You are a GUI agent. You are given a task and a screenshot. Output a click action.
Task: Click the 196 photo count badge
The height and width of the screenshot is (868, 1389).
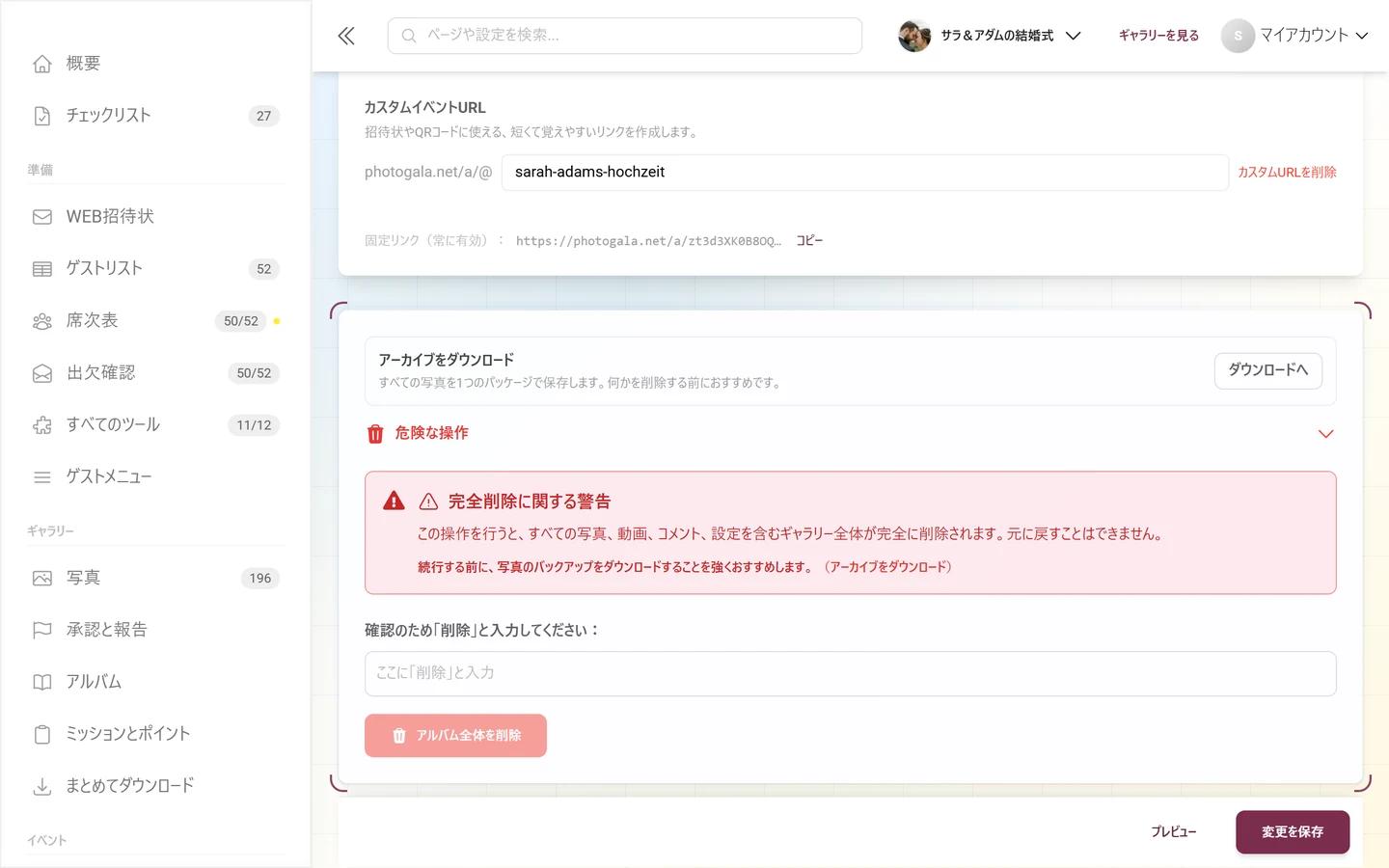260,579
